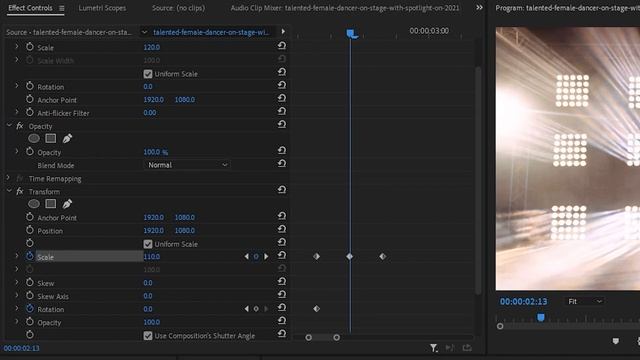Toggle stopwatch for Motion Anchor Point
640x360 pixels.
(x=30, y=99)
